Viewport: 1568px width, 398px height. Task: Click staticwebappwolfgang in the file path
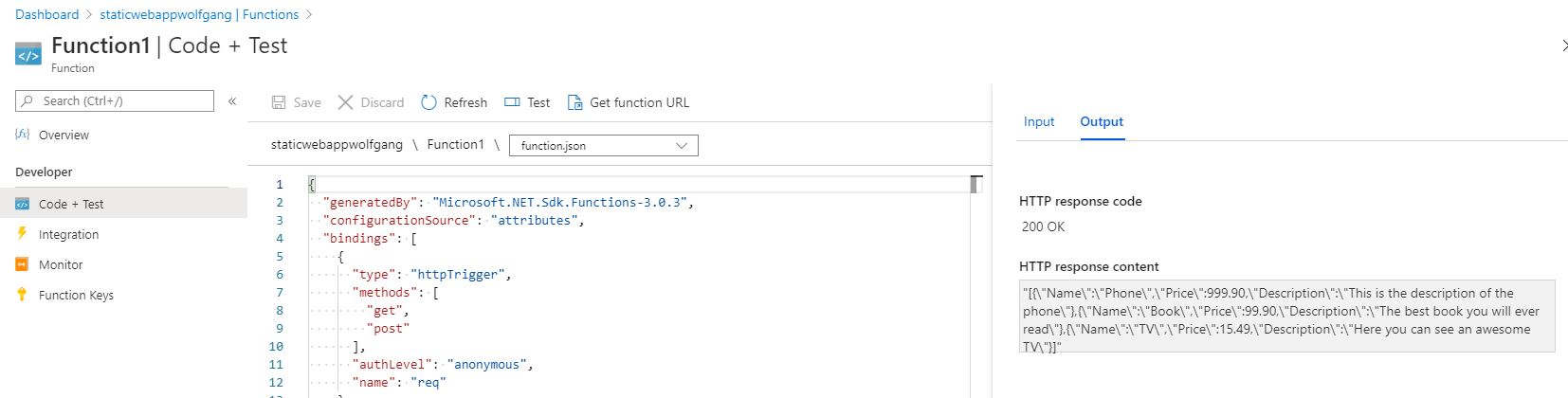tap(337, 145)
